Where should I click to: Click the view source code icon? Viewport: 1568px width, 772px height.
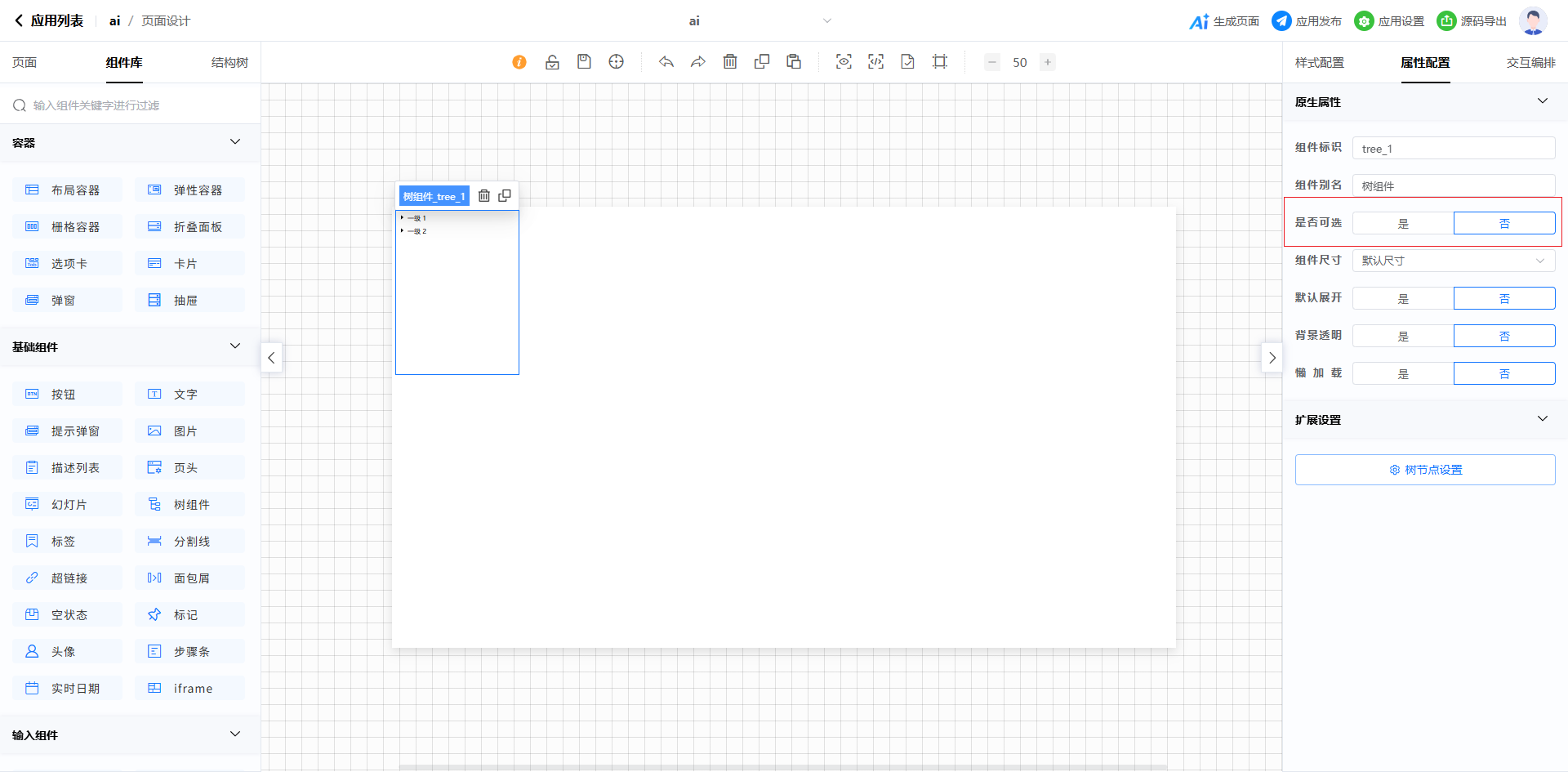pyautogui.click(x=875, y=62)
